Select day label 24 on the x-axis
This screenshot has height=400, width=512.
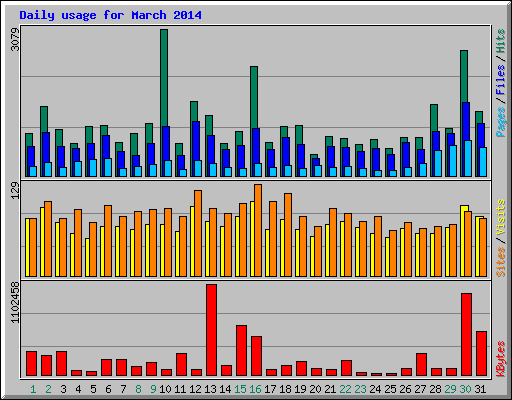[375, 389]
